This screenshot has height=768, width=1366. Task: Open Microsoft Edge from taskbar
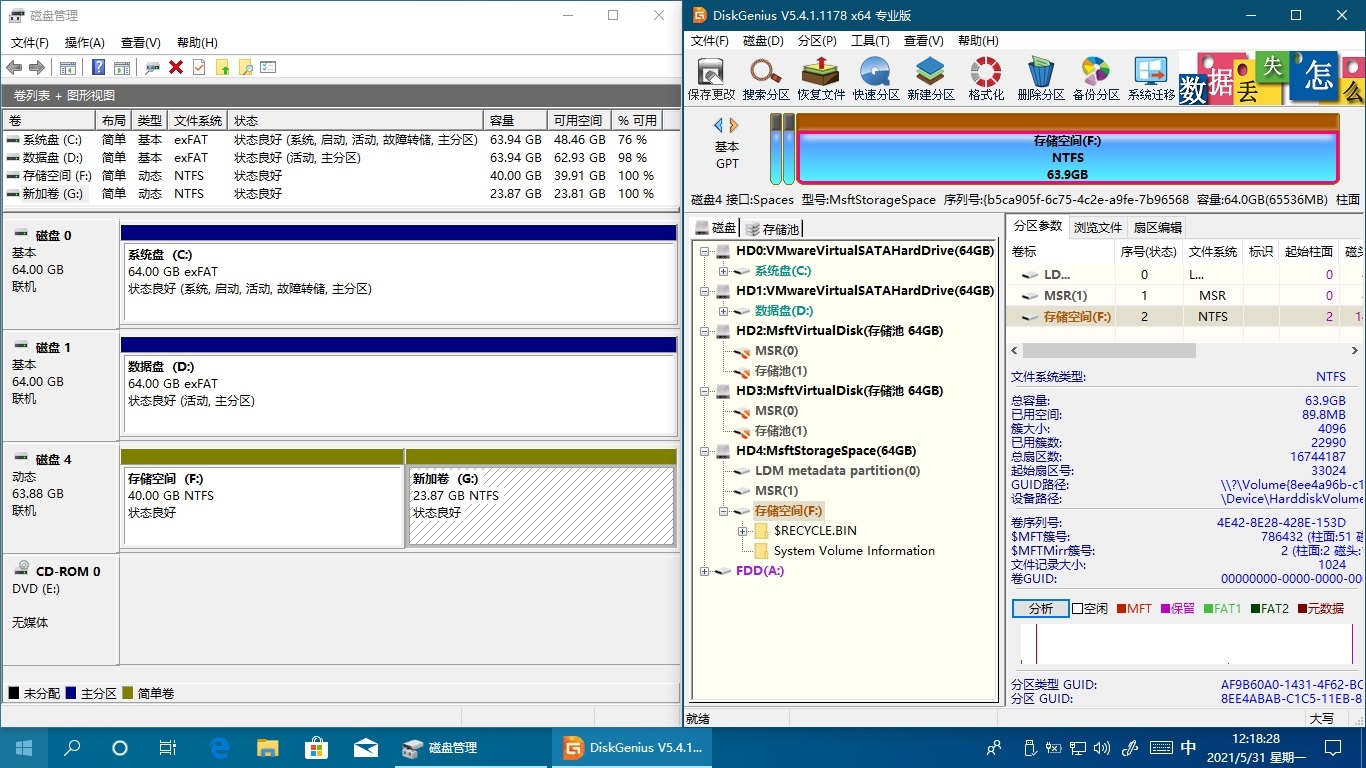[x=220, y=747]
